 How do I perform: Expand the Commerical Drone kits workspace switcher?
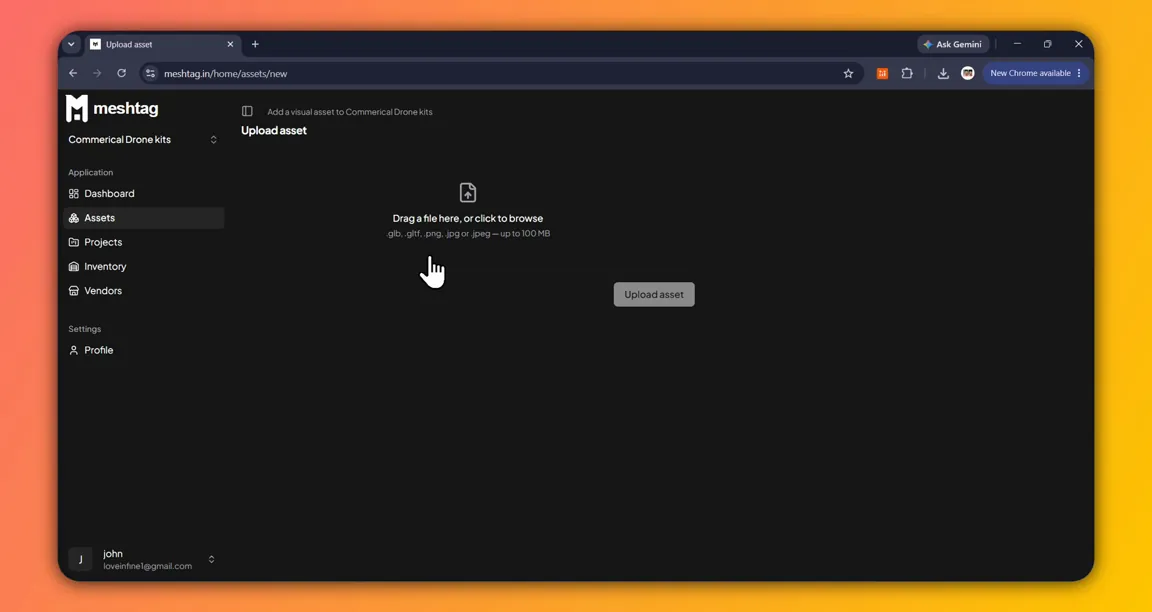143,140
